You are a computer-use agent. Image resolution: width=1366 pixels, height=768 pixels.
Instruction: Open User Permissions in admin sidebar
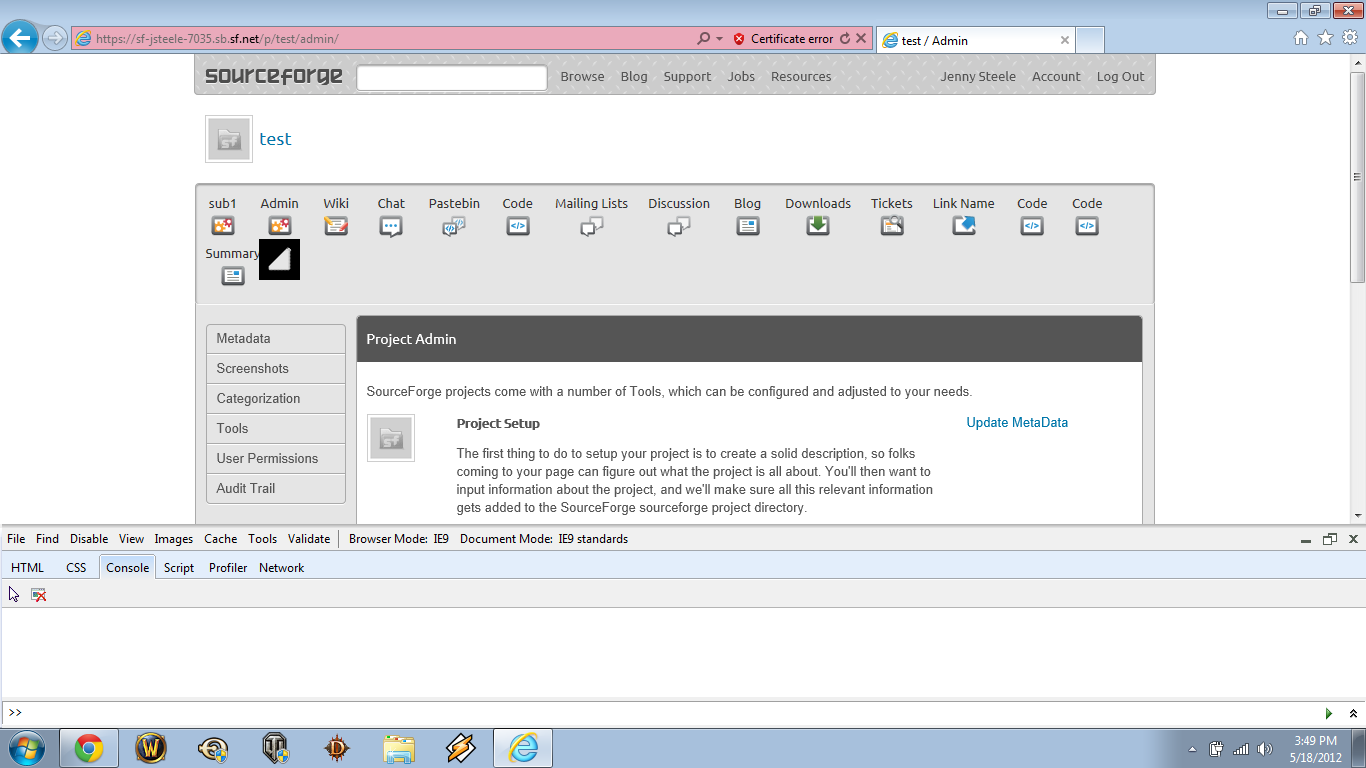click(x=267, y=458)
